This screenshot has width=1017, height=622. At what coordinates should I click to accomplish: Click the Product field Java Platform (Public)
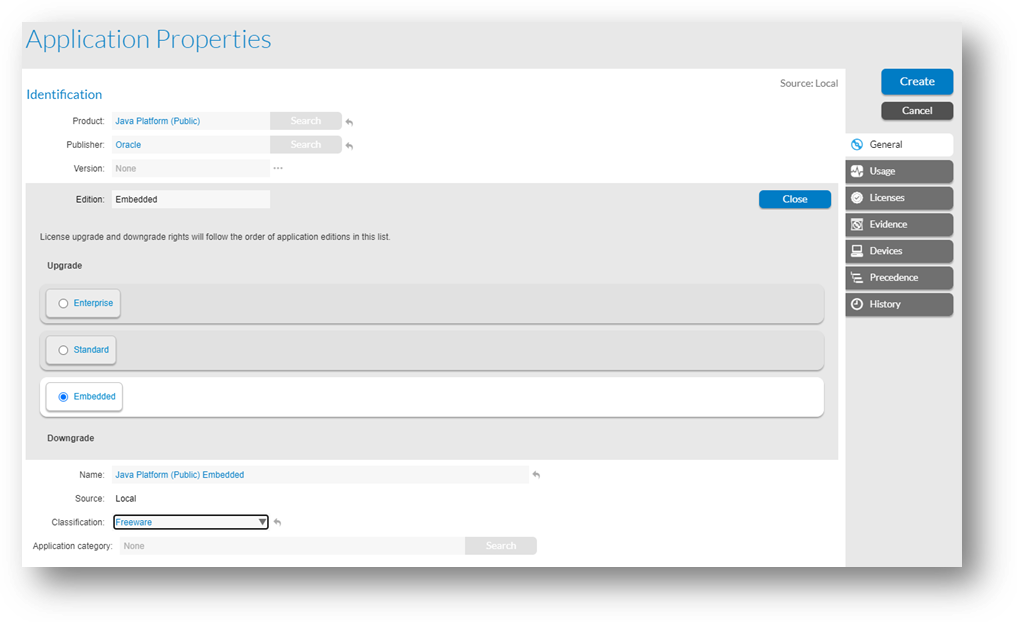pos(191,121)
